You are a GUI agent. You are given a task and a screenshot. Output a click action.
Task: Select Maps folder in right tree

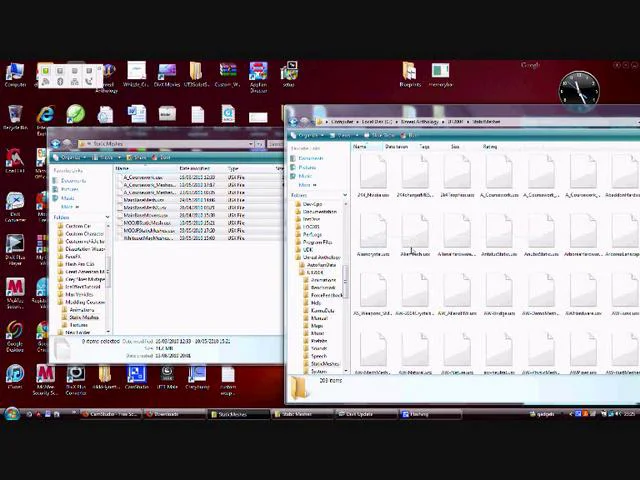[313, 326]
